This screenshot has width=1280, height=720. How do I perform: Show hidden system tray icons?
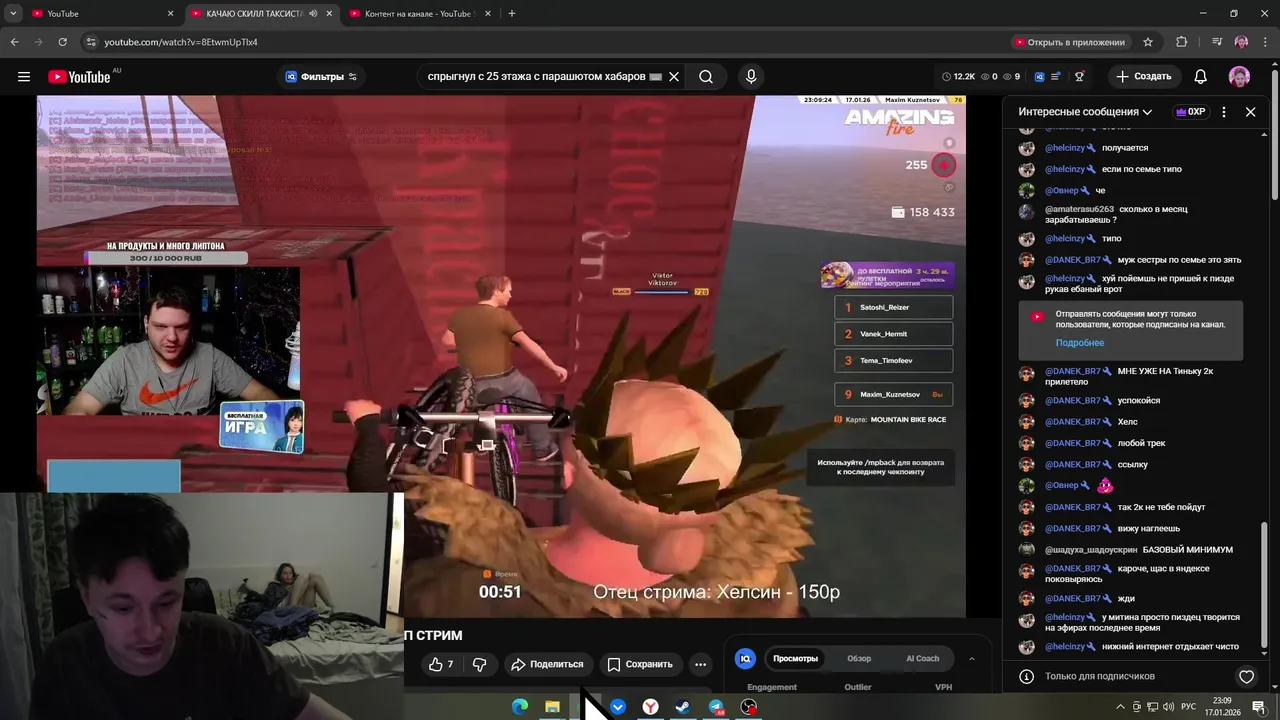(x=1120, y=707)
